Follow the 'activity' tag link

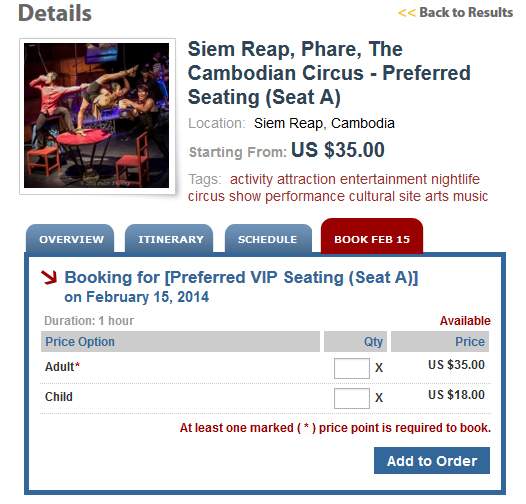(251, 179)
